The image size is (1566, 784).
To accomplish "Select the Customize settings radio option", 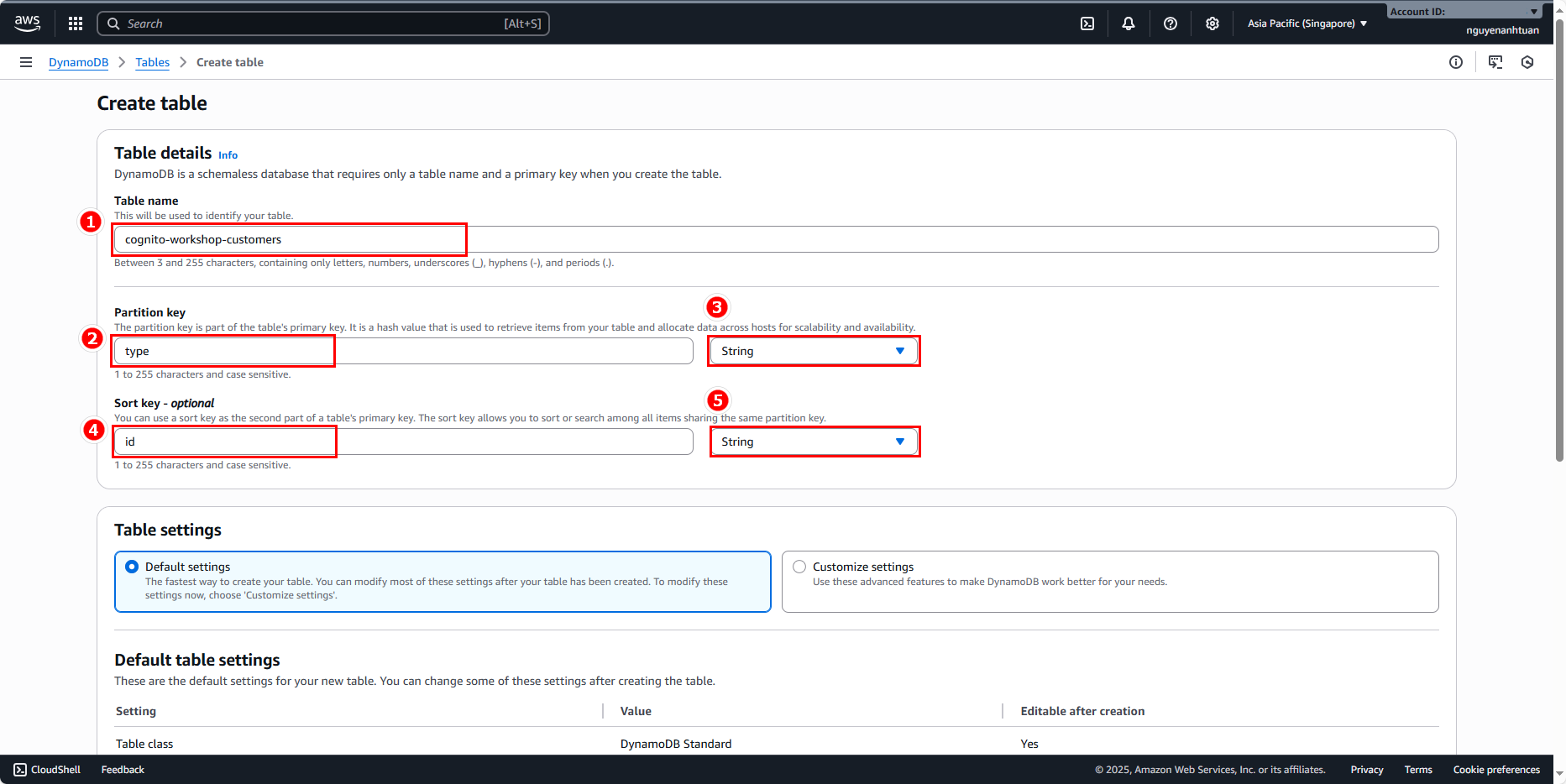I will (x=799, y=567).
